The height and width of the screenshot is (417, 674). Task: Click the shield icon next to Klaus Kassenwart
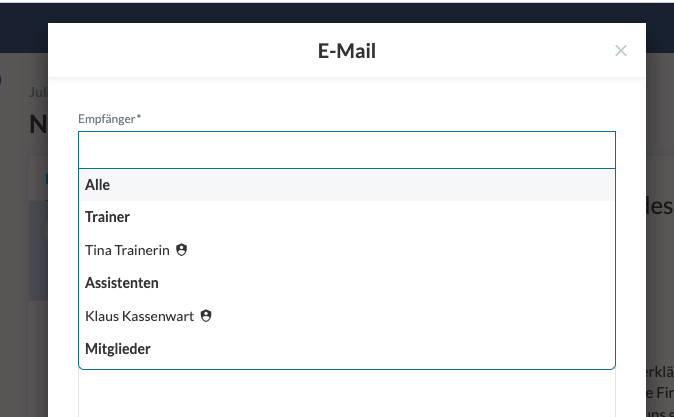point(206,316)
